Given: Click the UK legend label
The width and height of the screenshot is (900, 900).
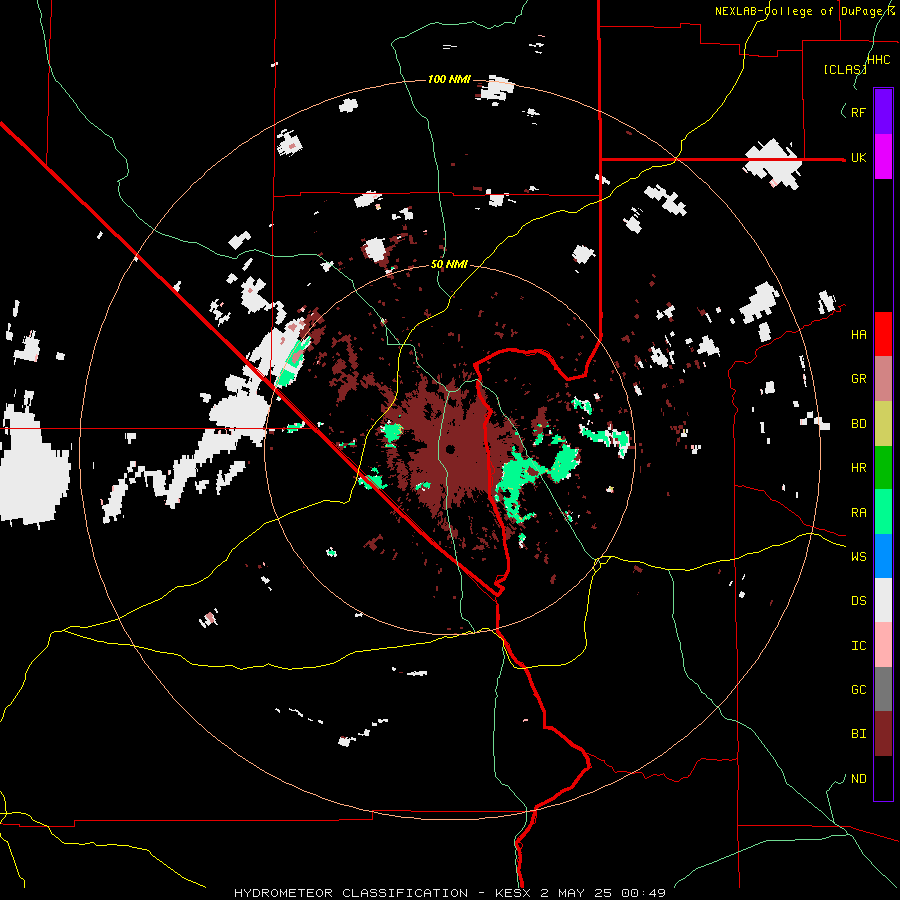Looking at the screenshot, I should [858, 157].
